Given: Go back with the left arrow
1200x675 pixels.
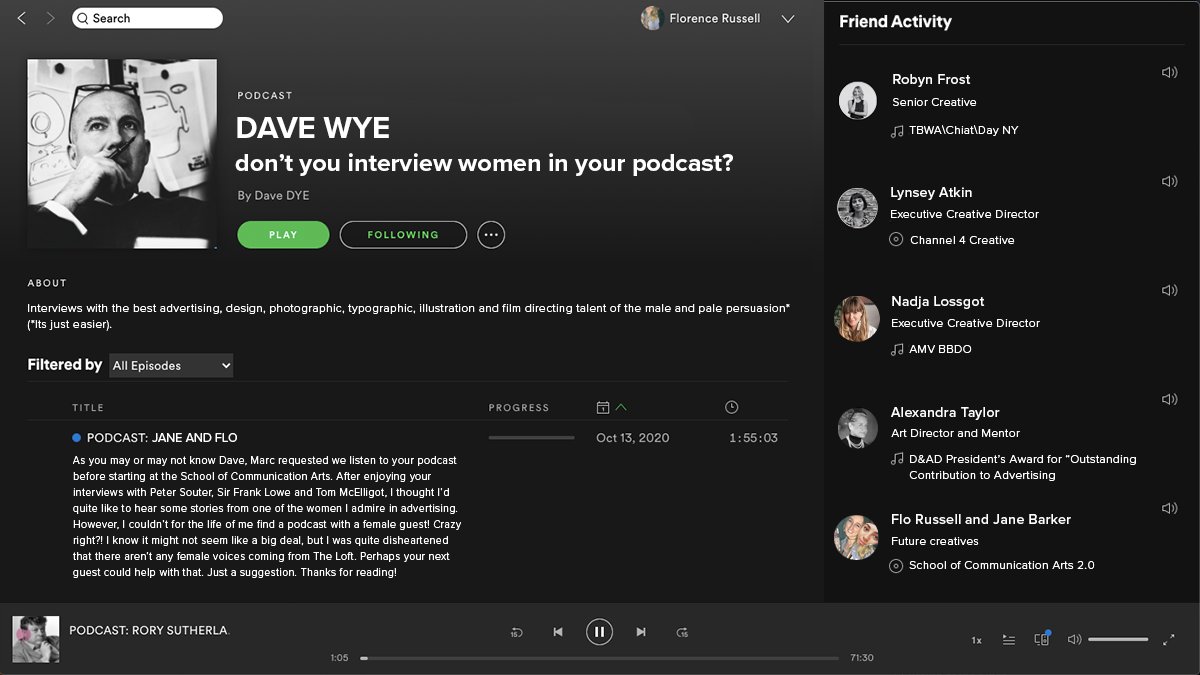Looking at the screenshot, I should coord(22,18).
